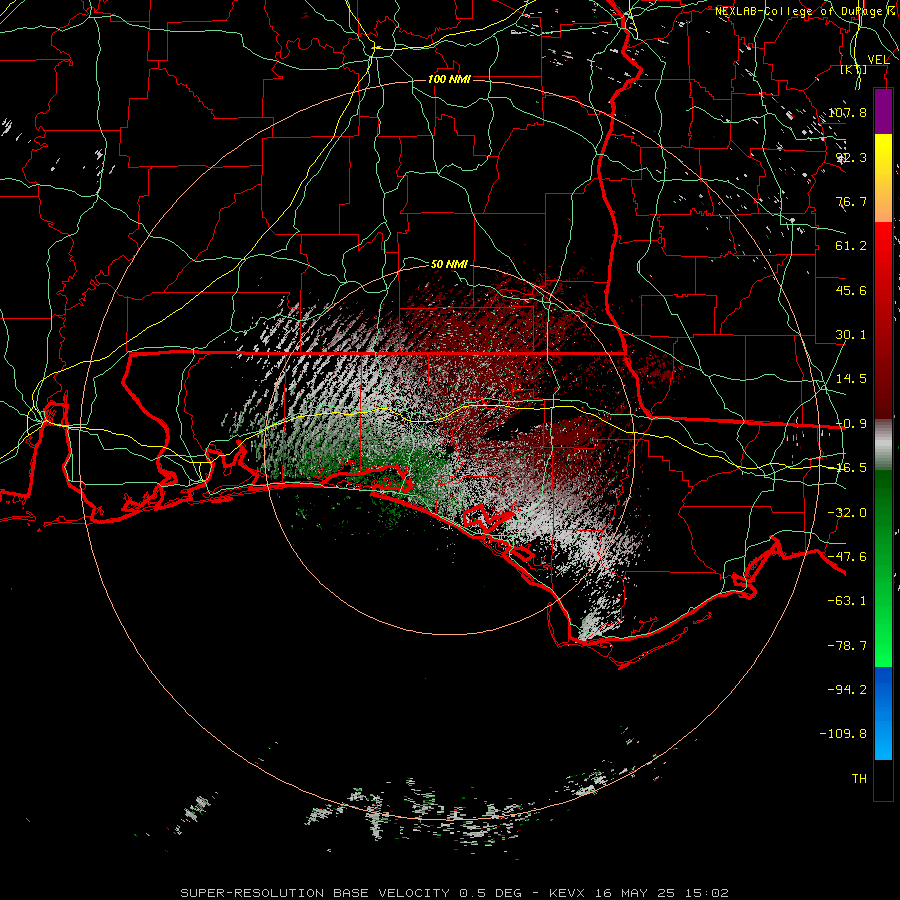
Task: Select the -0.9 velocity scale label
Action: tap(851, 424)
